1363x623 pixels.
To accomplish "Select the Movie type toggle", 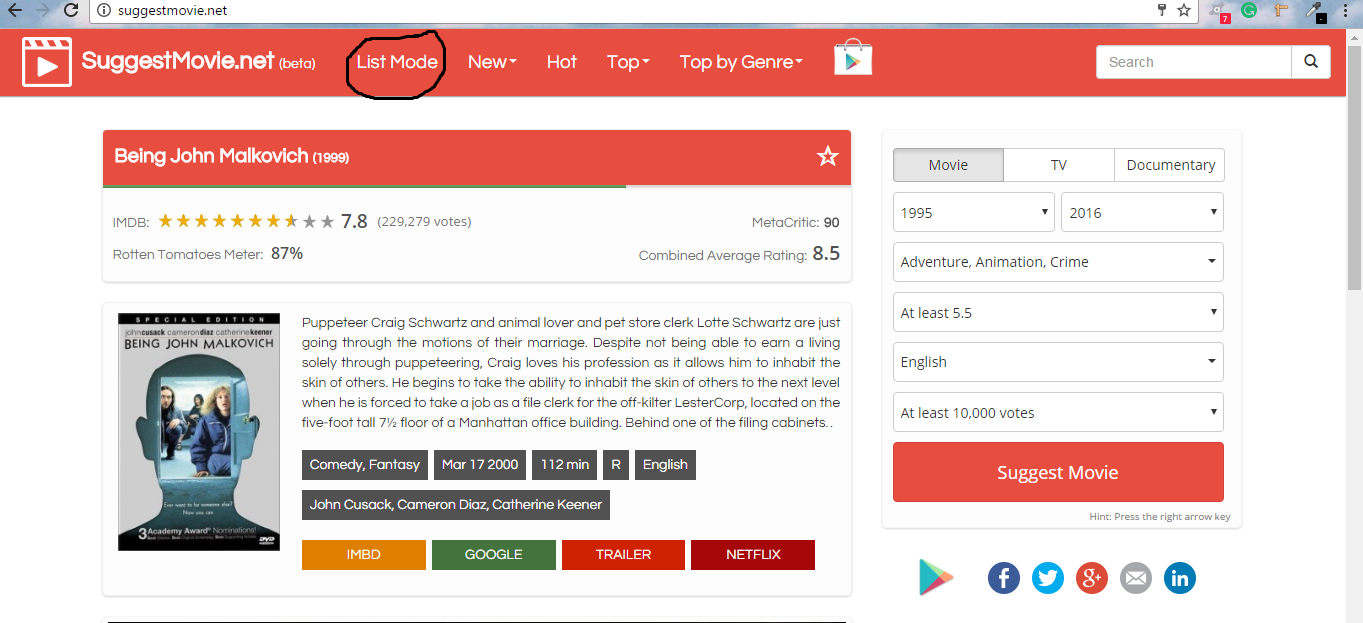I will click(948, 165).
